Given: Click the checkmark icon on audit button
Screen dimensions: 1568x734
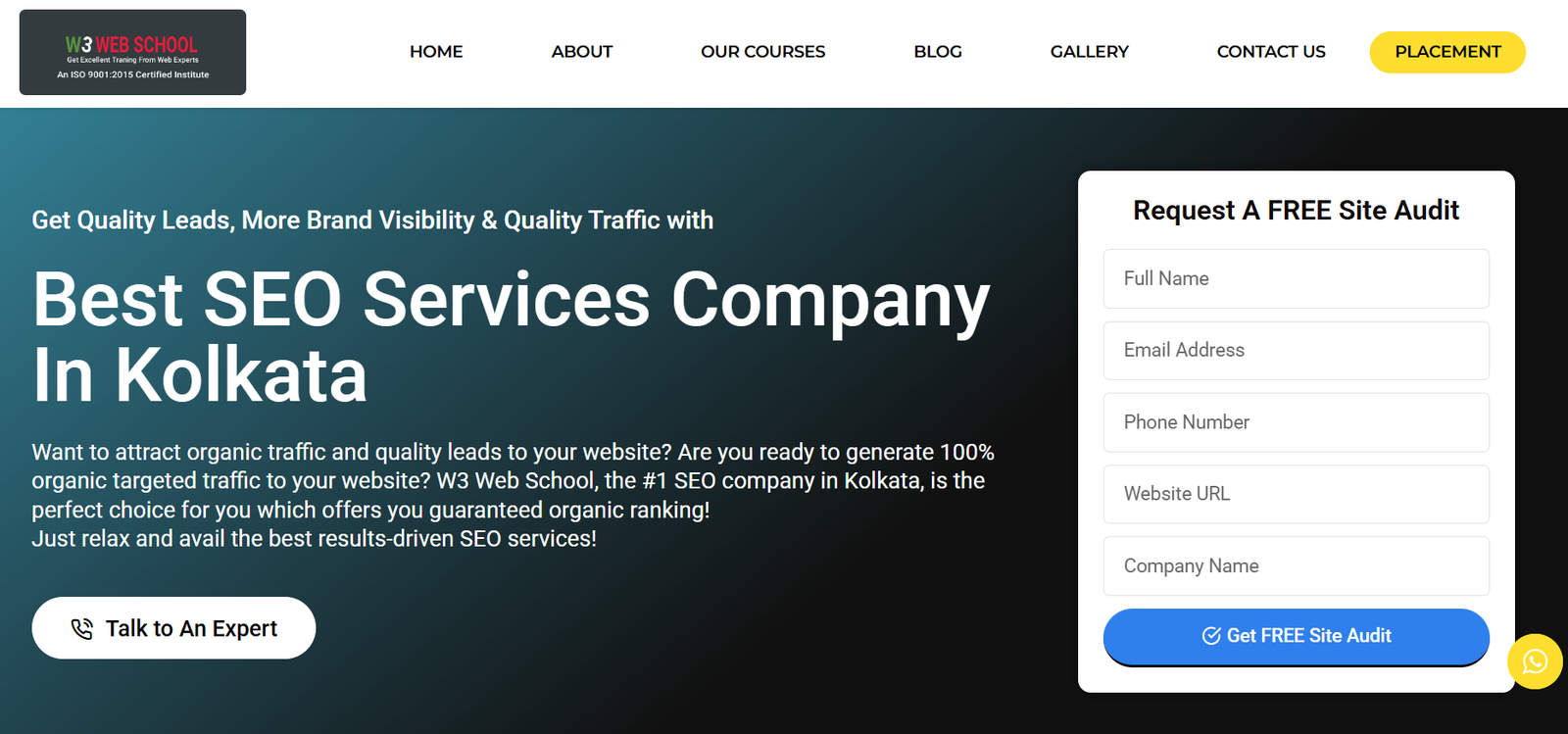Looking at the screenshot, I should [1211, 636].
